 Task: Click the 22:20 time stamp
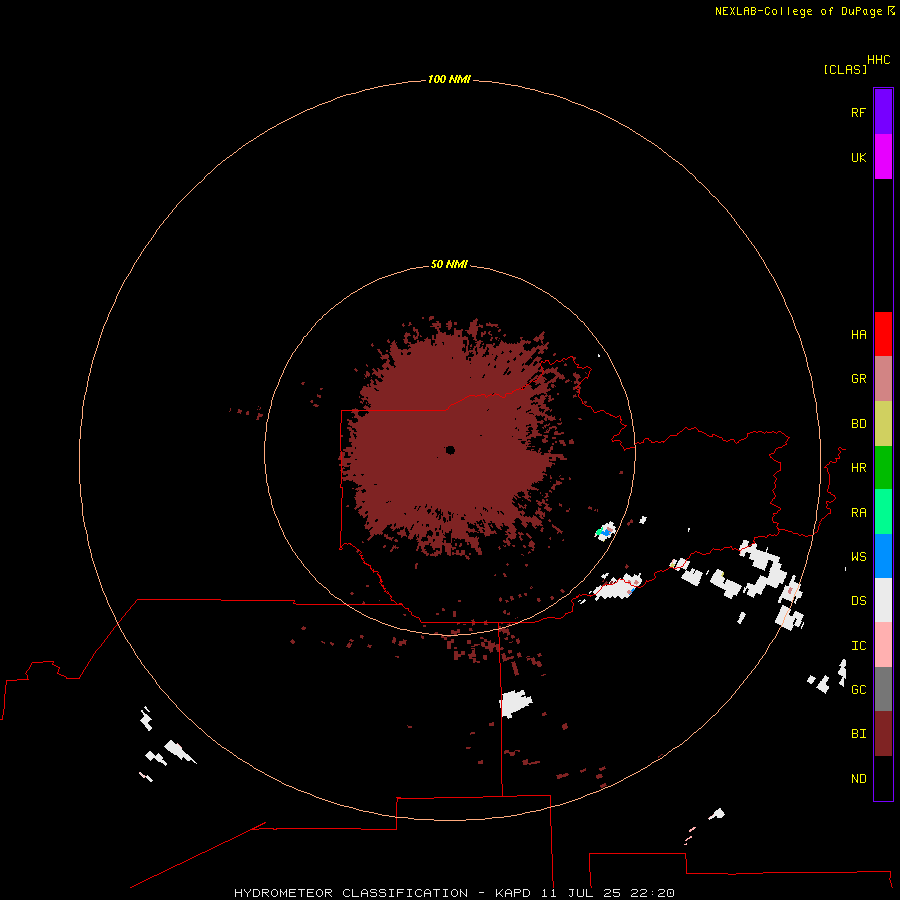[x=652, y=893]
